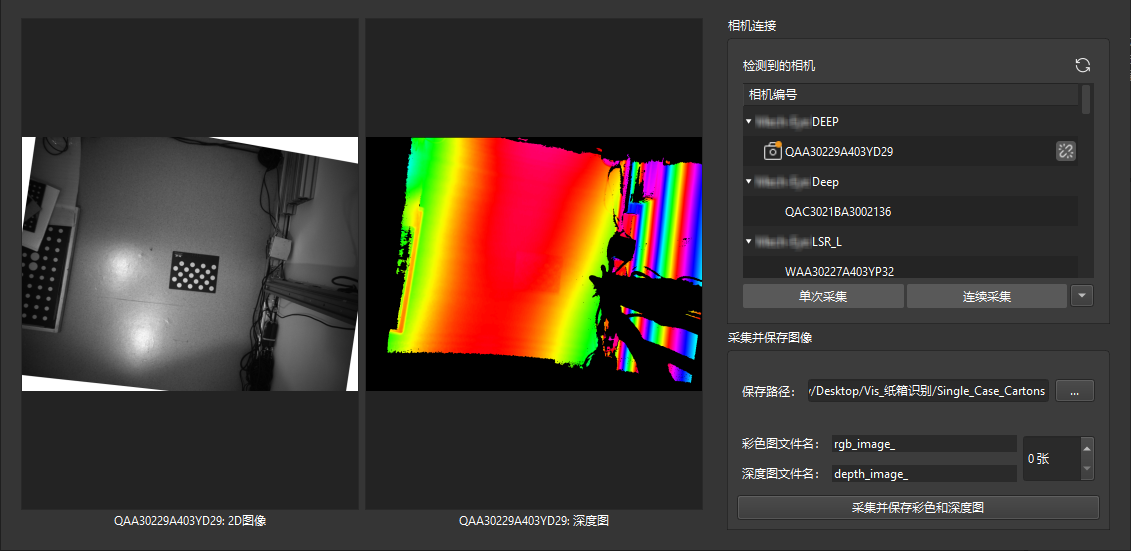
Task: Click the QAA30229A403YD29: 深度图 caption
Action: [x=534, y=520]
